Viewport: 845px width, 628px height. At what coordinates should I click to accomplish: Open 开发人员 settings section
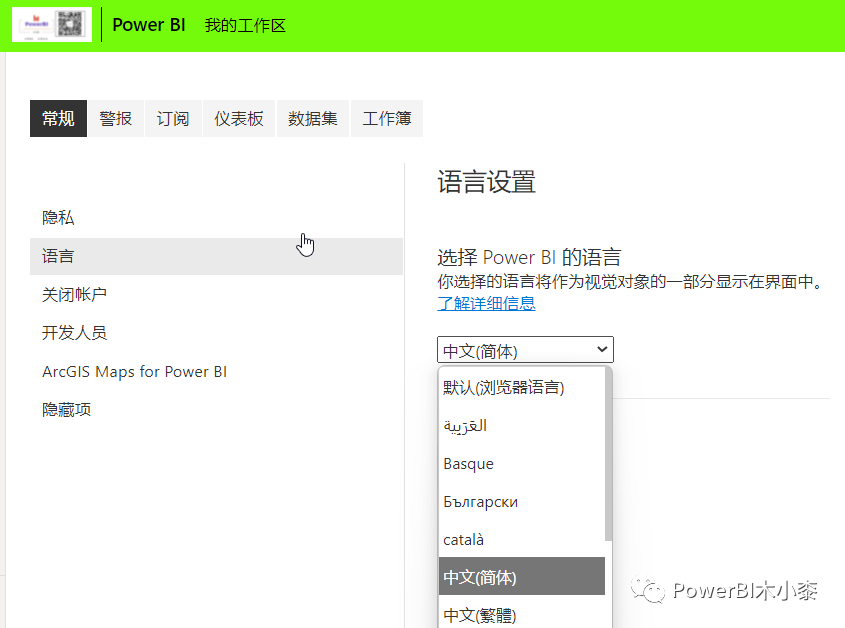[x=216, y=333]
